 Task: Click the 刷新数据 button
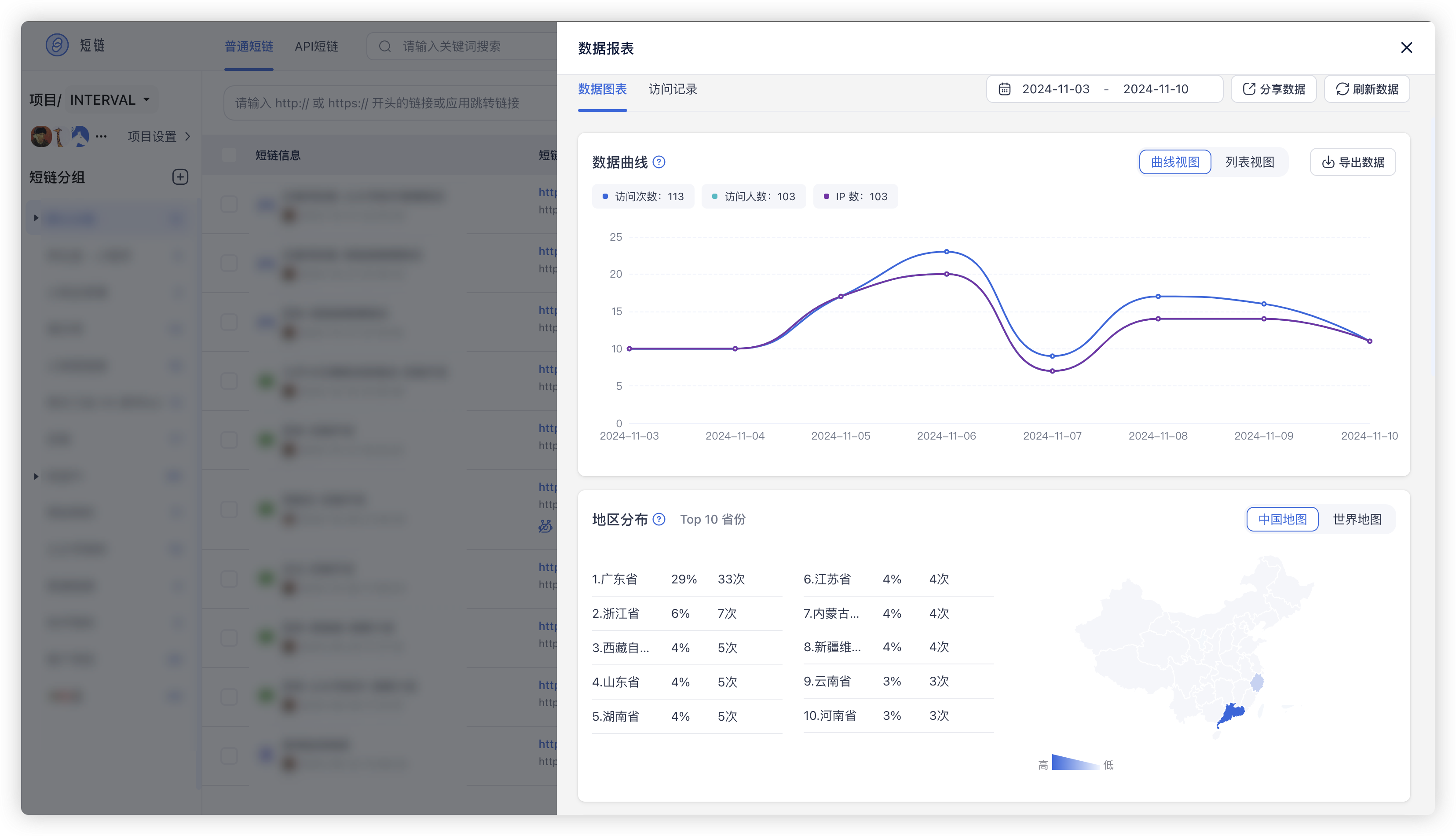tap(1366, 89)
